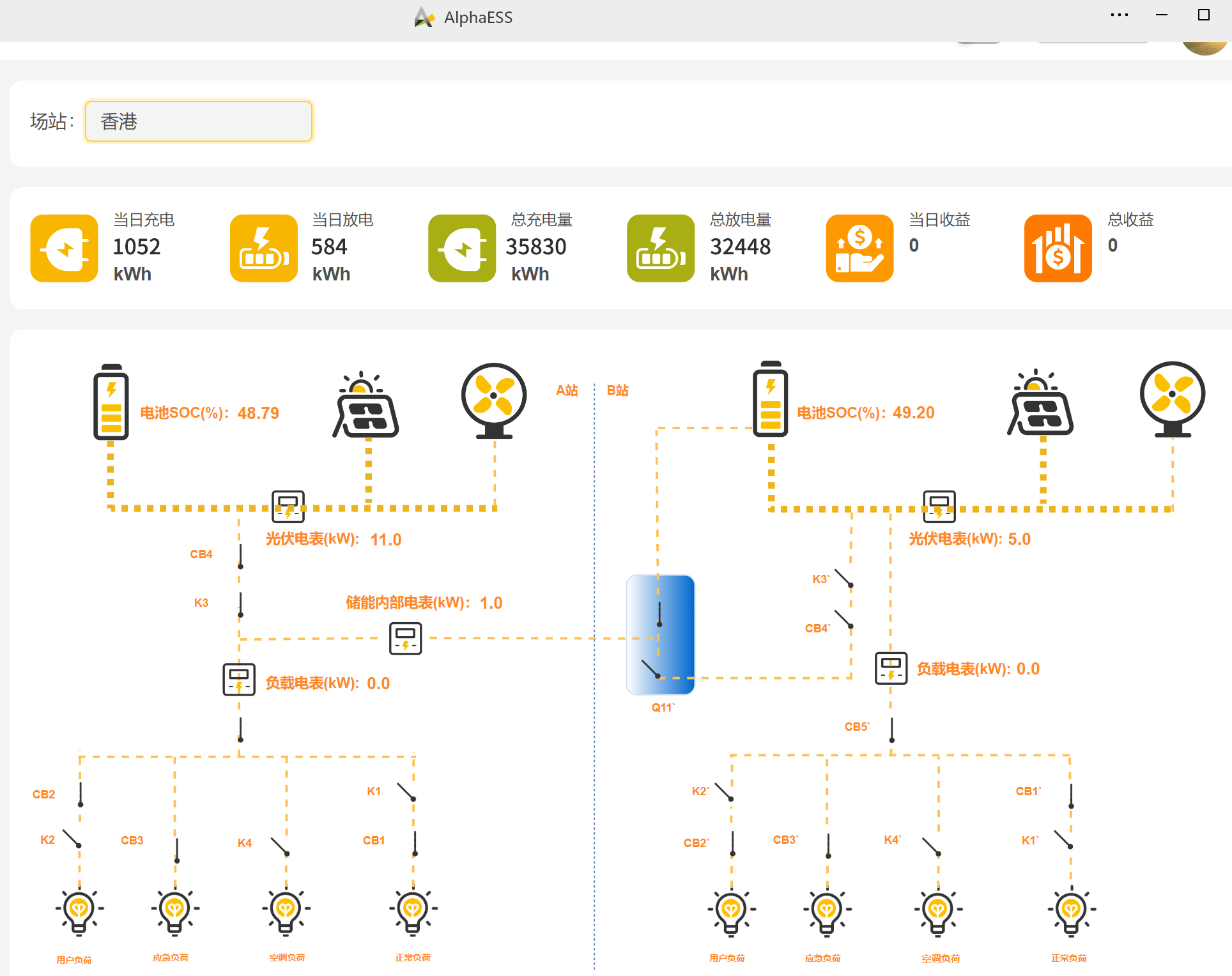
Task: Click the A站 battery SOC icon
Action: tap(111, 402)
